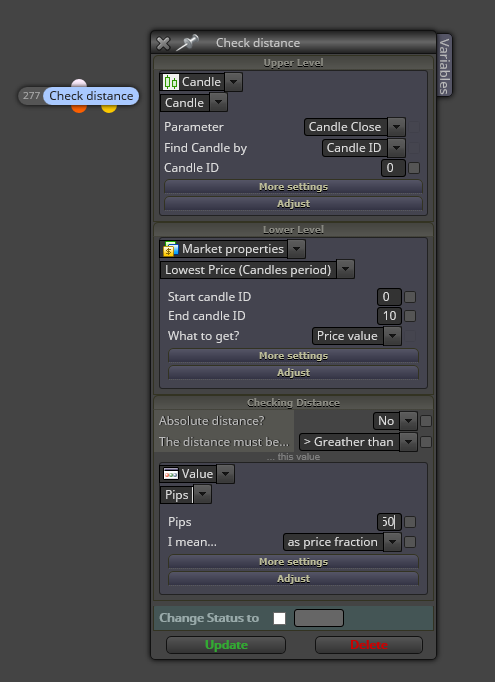
Task: Open the Candle Close parameter dropdown
Action: (x=396, y=127)
